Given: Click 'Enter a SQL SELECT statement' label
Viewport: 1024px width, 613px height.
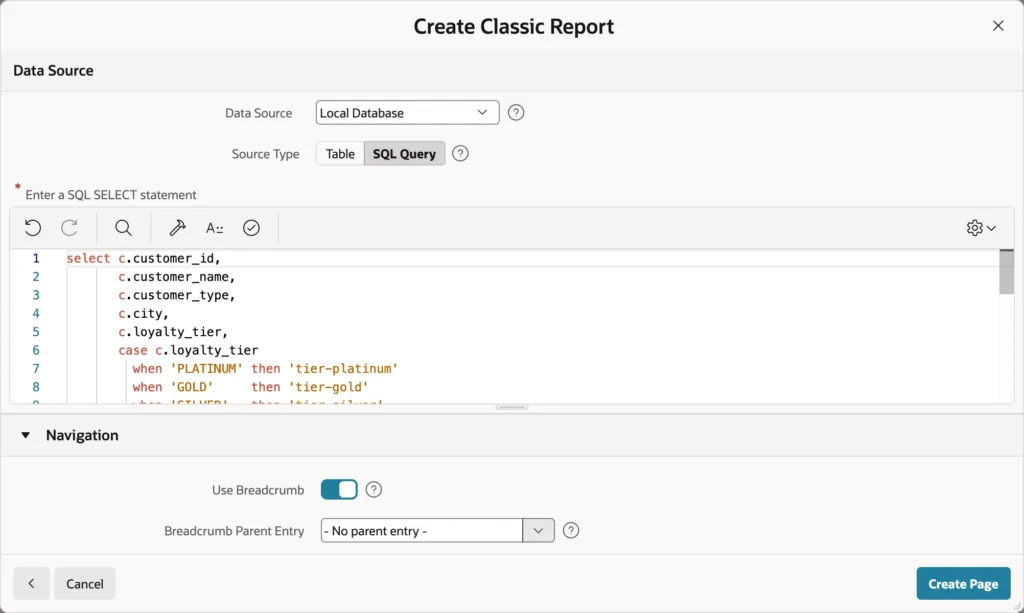Looking at the screenshot, I should pos(110,195).
